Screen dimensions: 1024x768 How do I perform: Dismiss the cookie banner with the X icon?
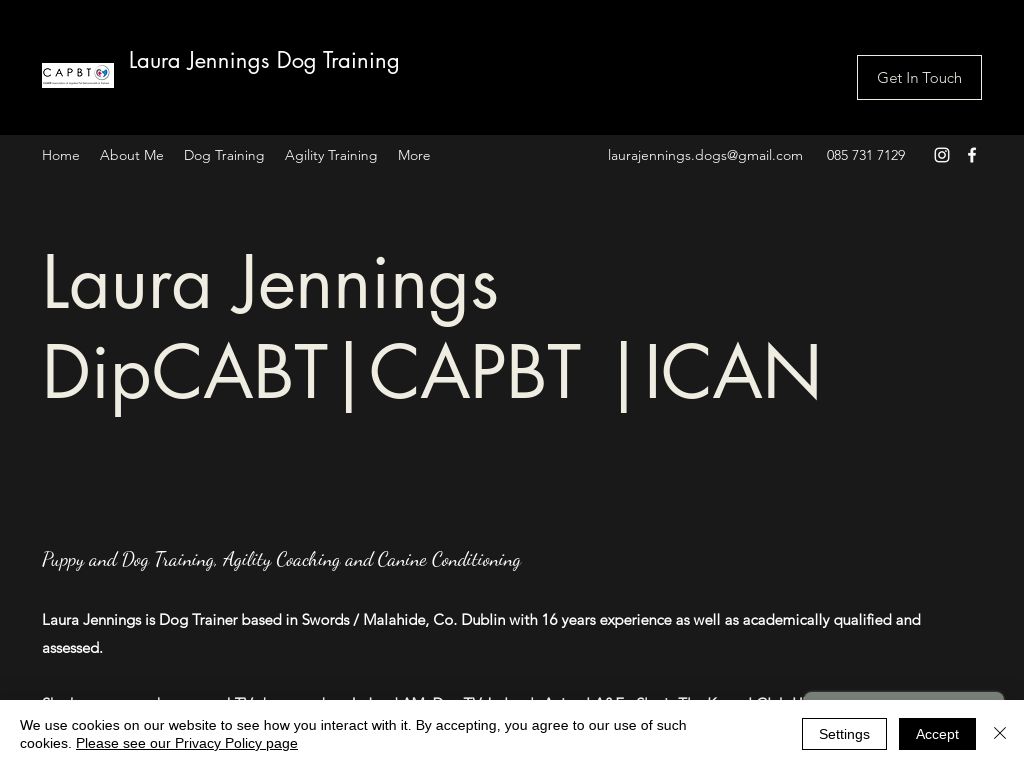click(x=1000, y=733)
